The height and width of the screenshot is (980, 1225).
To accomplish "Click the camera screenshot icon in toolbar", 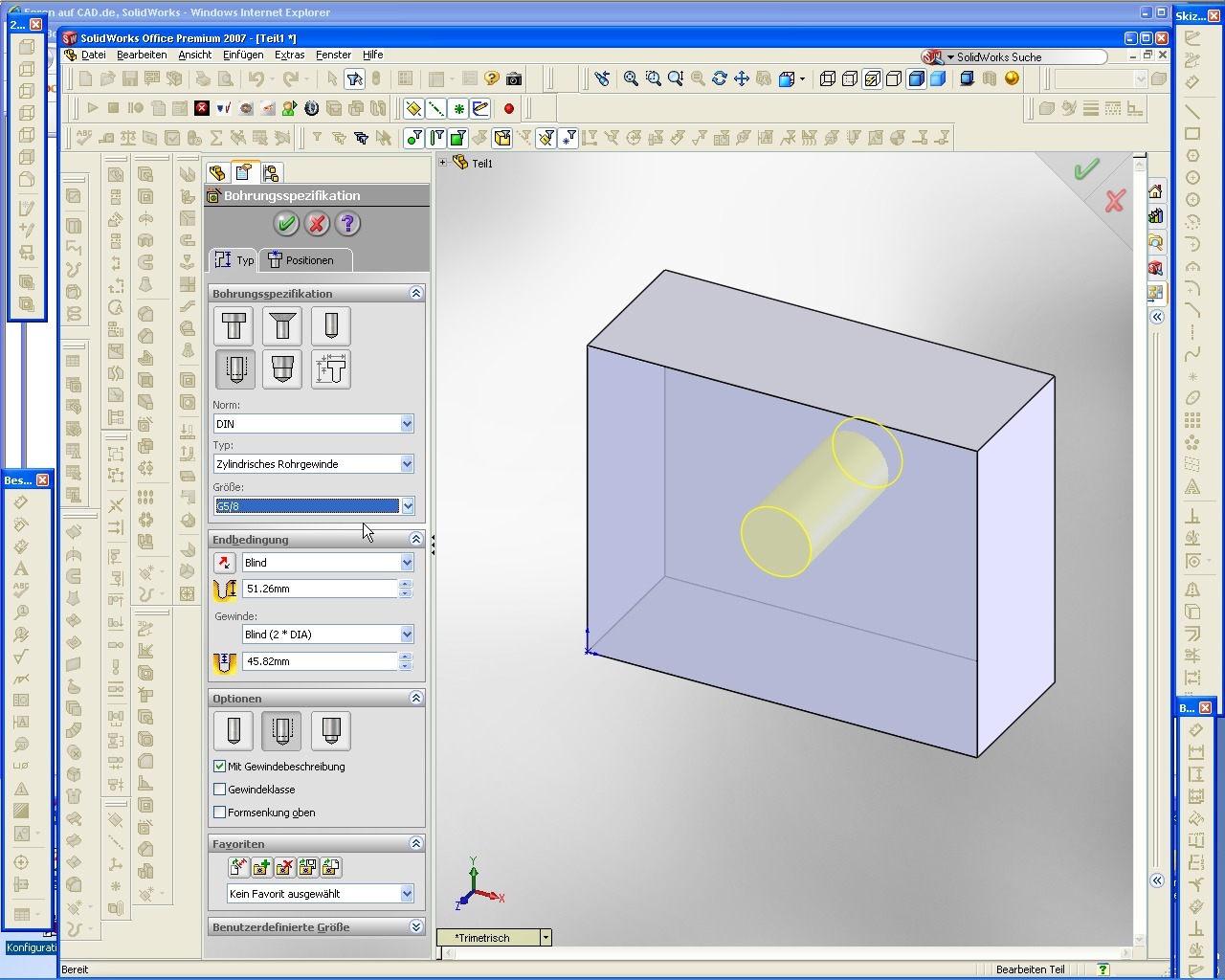I will coord(514,79).
